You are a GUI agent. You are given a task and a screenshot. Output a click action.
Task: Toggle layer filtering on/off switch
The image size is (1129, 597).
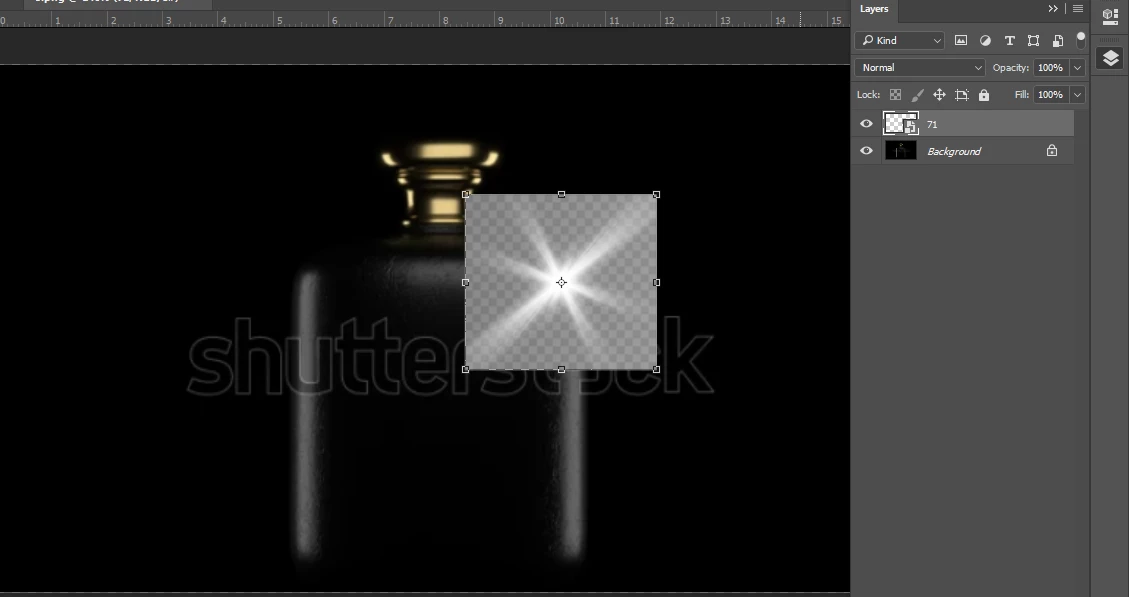(x=1081, y=40)
